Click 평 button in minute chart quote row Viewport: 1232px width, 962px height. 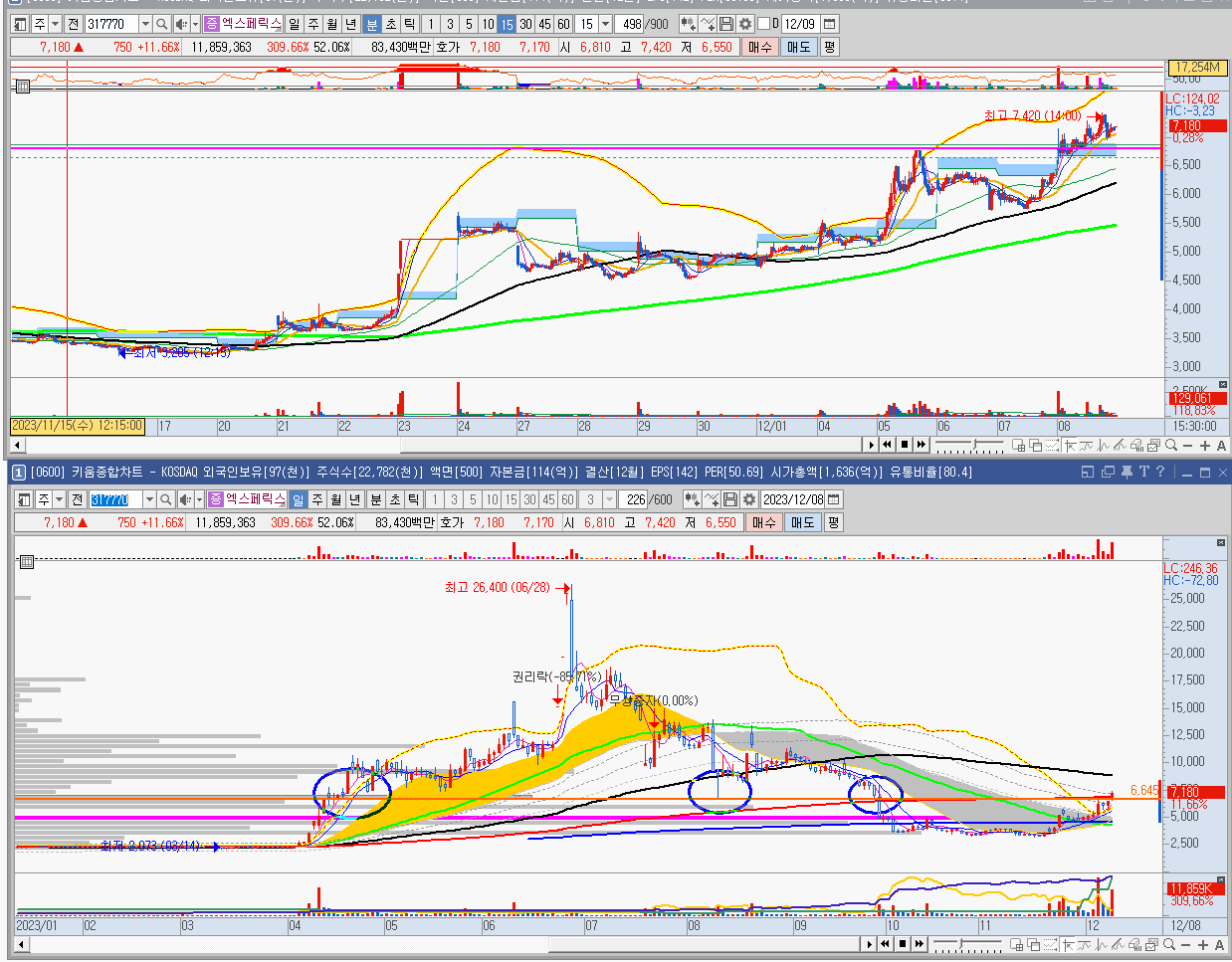[829, 46]
